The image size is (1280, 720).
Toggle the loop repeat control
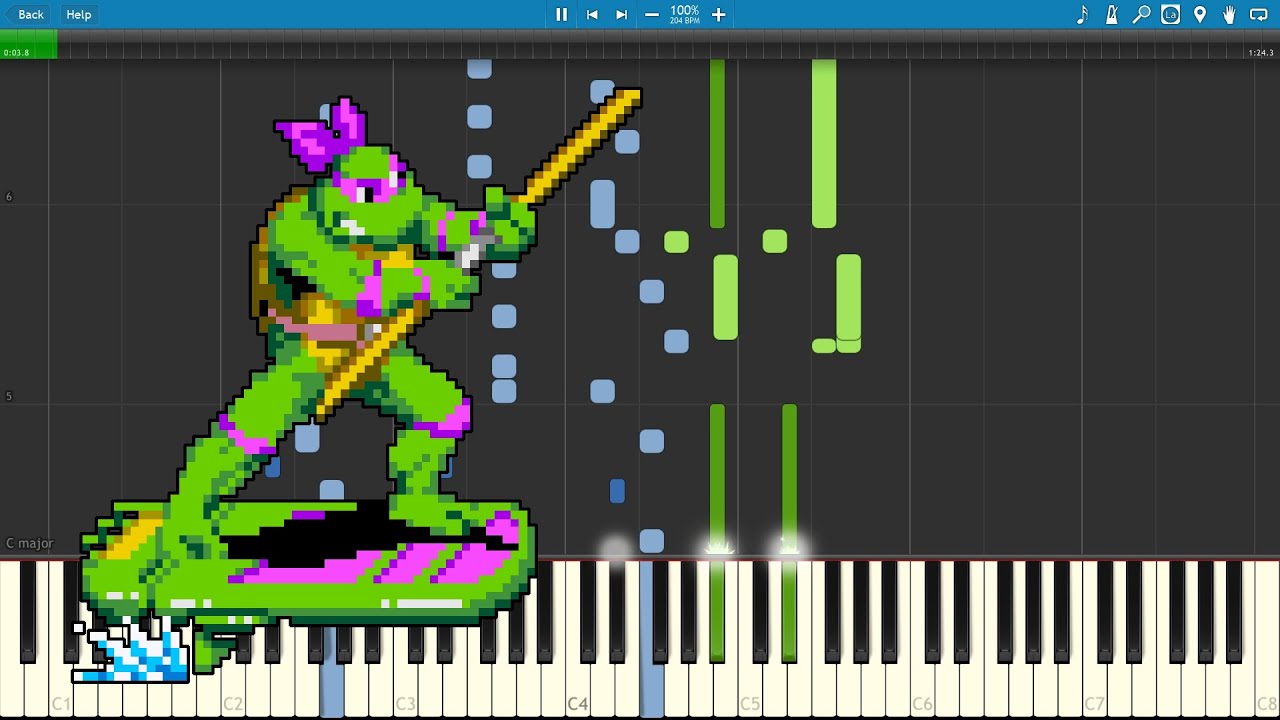pos(1259,14)
